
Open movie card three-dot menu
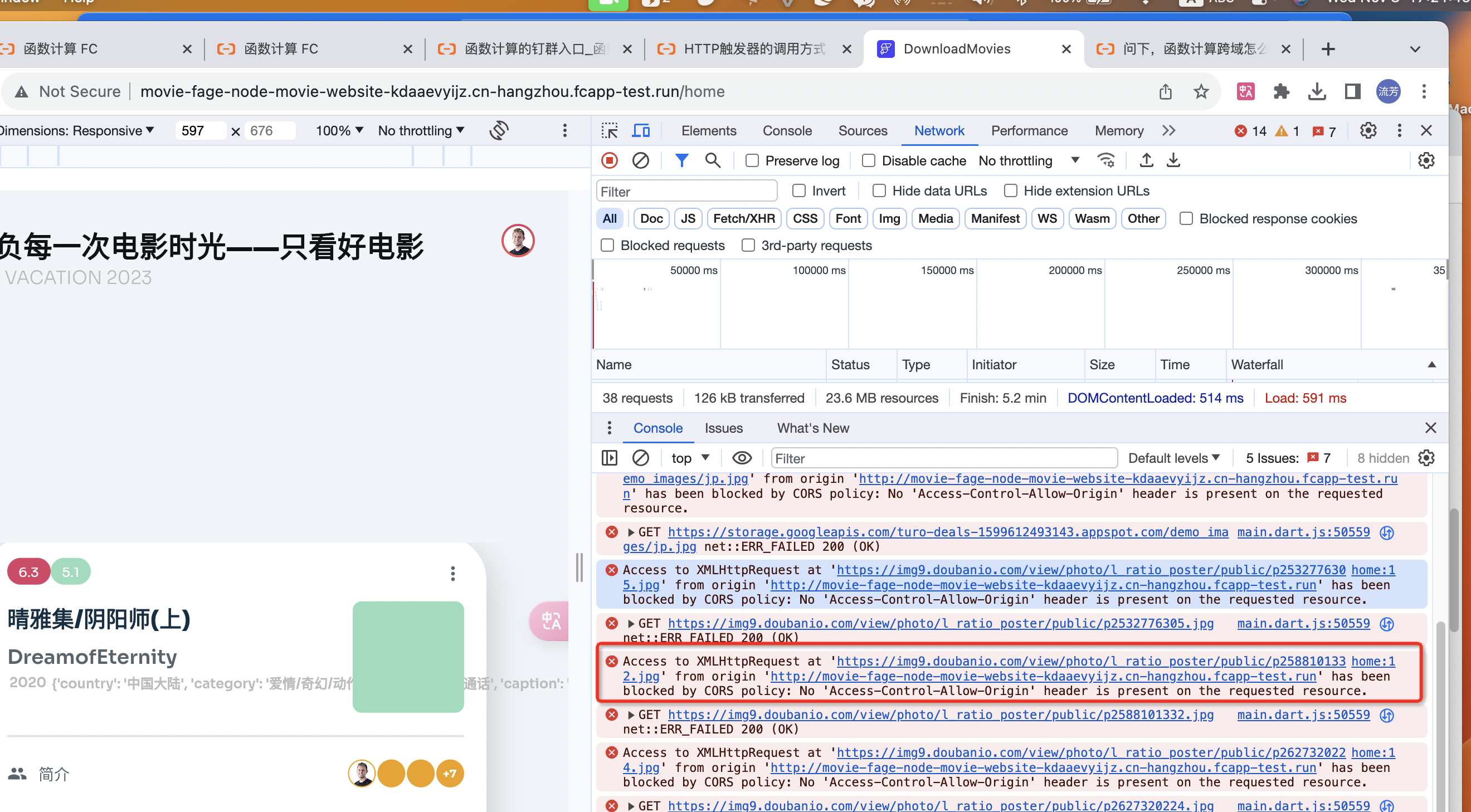453,573
